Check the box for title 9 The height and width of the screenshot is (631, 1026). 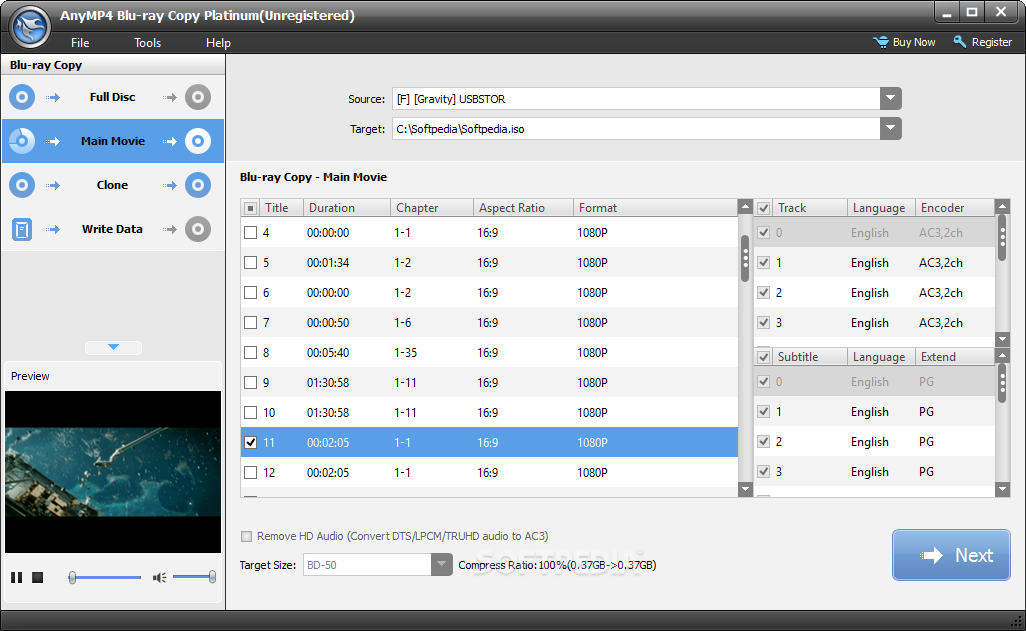click(251, 382)
